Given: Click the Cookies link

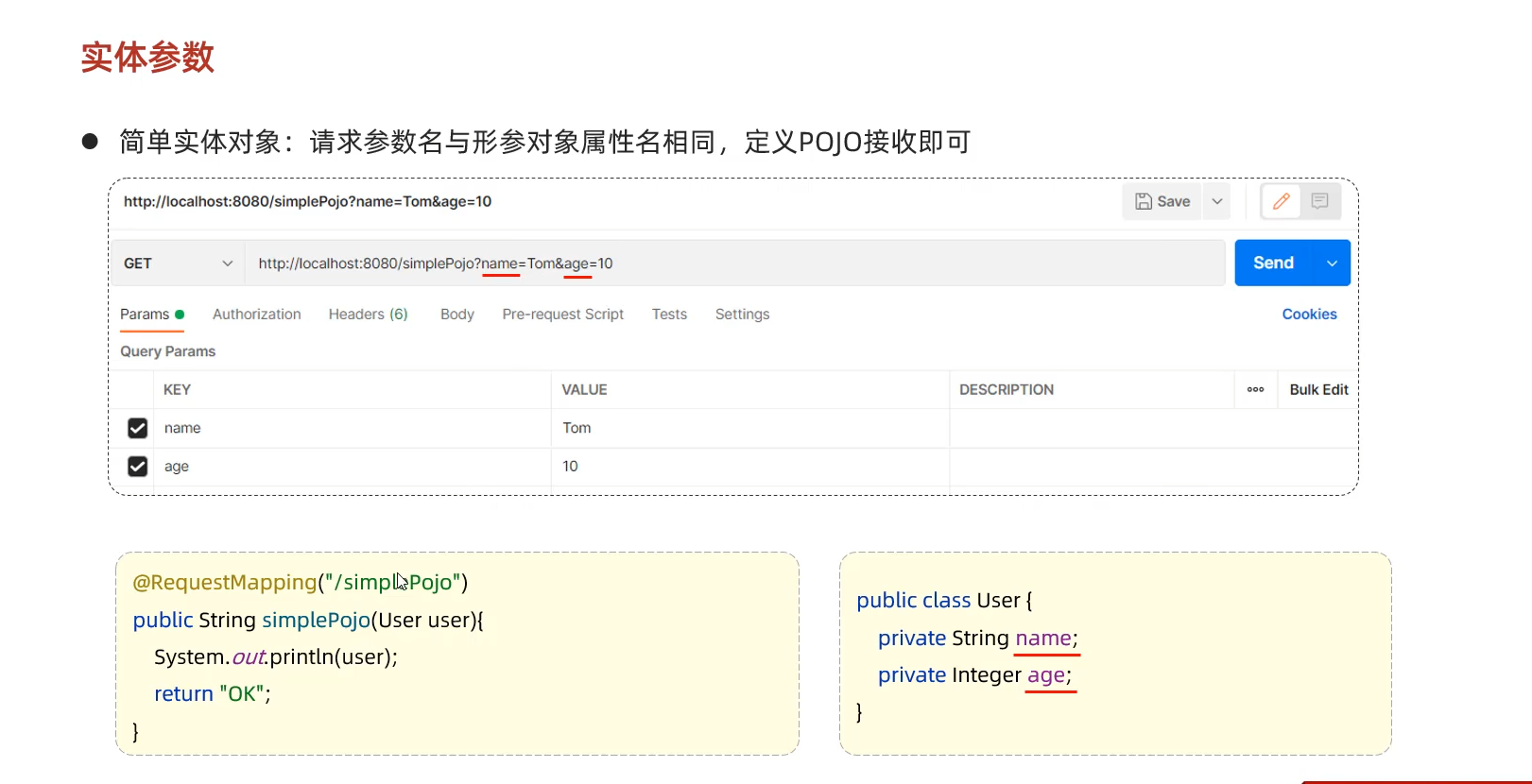Looking at the screenshot, I should [1309, 315].
